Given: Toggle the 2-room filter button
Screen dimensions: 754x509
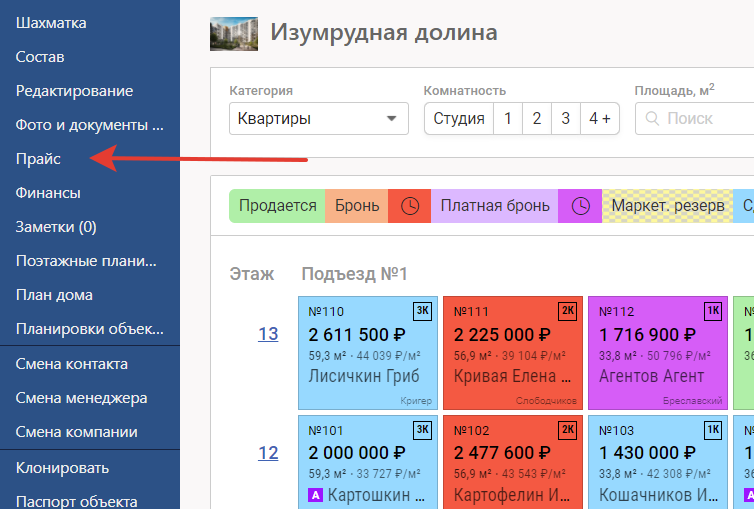Looking at the screenshot, I should click(x=537, y=118).
